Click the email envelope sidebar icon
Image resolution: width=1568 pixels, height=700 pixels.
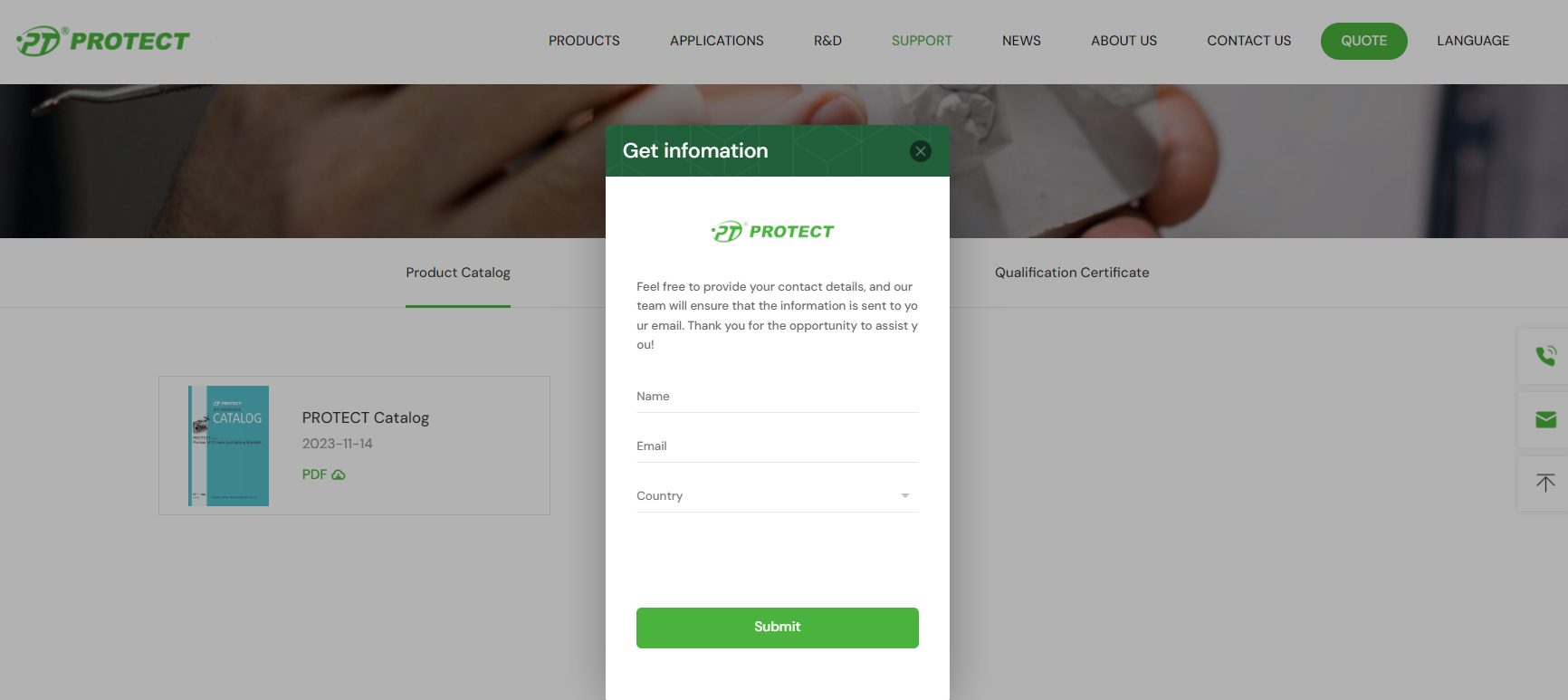pyautogui.click(x=1545, y=420)
